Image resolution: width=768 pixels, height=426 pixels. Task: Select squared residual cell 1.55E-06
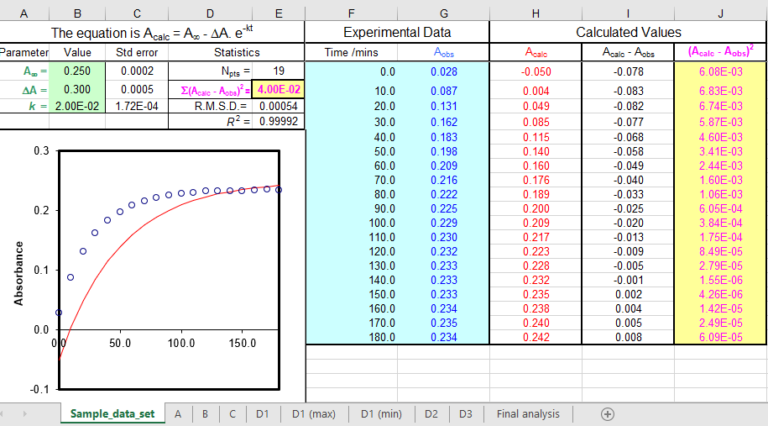[x=720, y=280]
